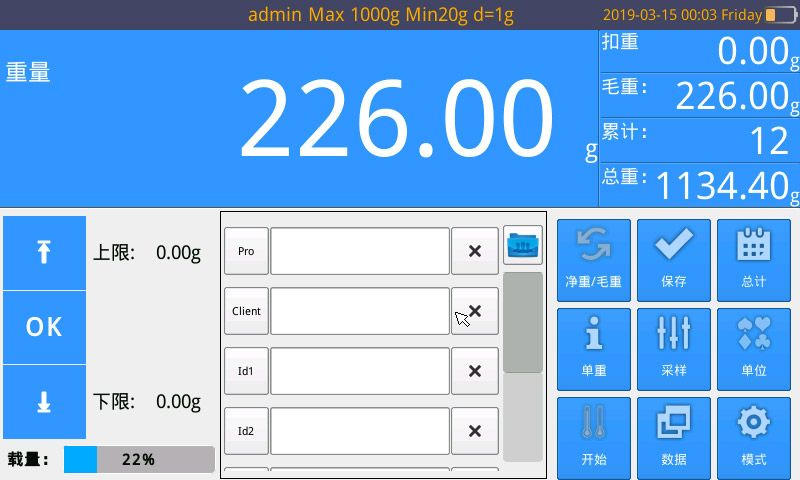
Task: Clear the Pro field with X
Action: [475, 251]
